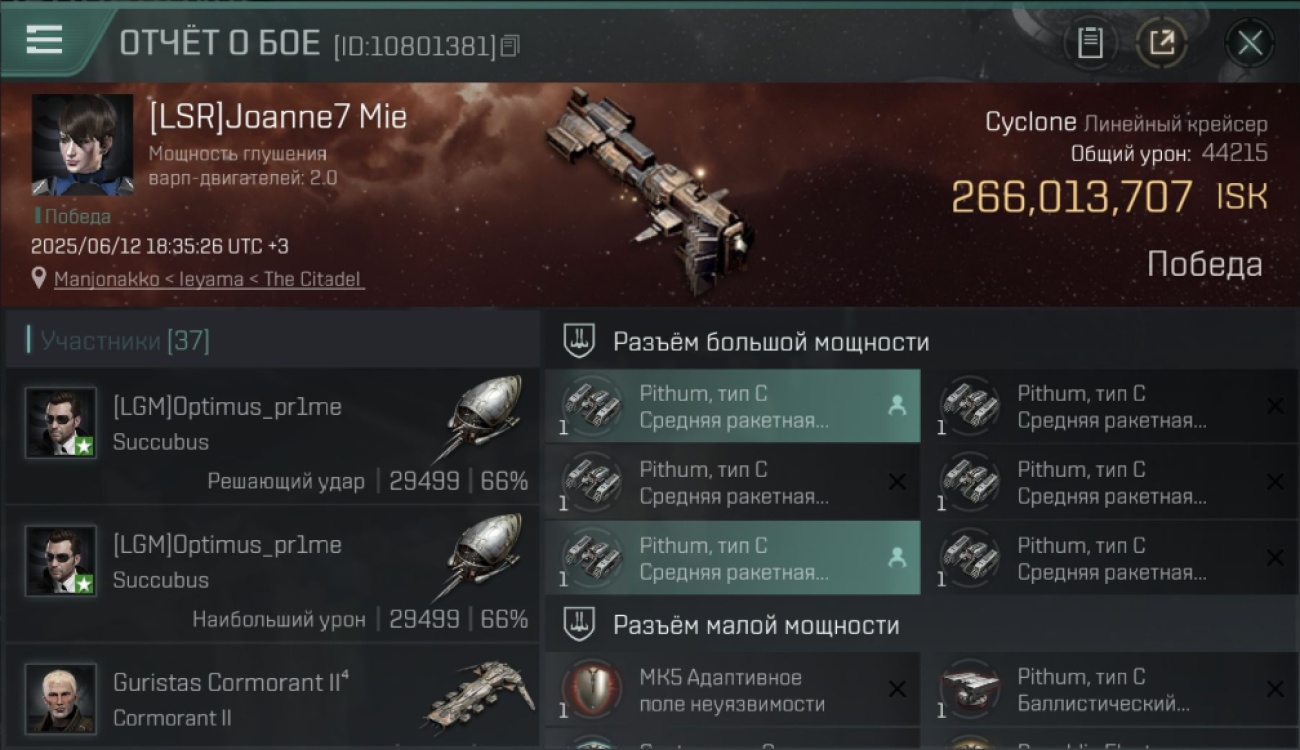Open the hamburger menu in the header
Viewport: 1300px width, 750px height.
tap(44, 41)
